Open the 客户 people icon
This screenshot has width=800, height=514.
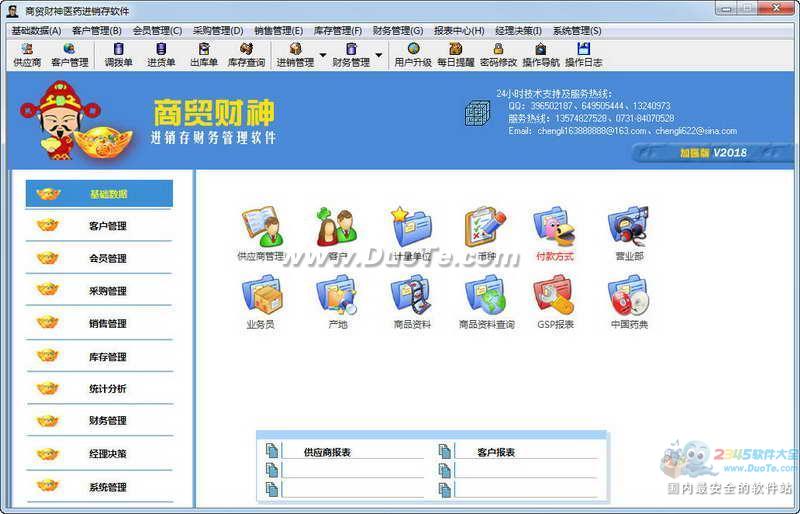pos(337,234)
